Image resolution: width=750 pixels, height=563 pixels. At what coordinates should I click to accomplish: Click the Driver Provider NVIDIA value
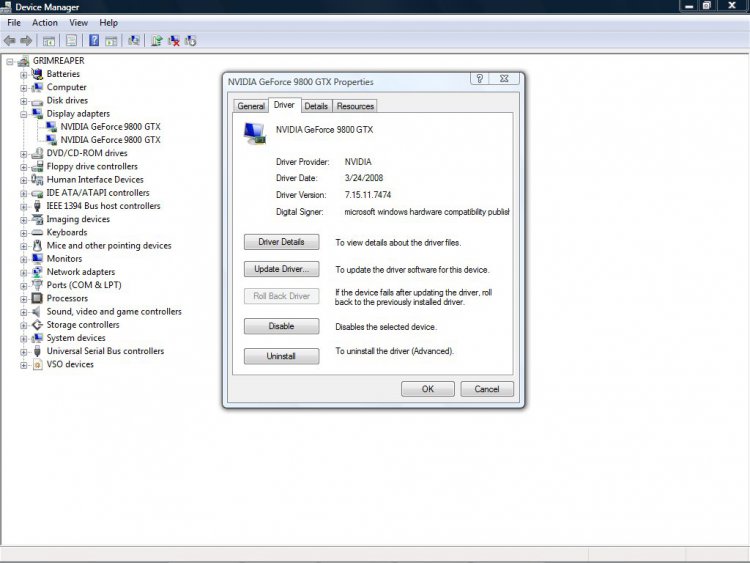[x=358, y=162]
